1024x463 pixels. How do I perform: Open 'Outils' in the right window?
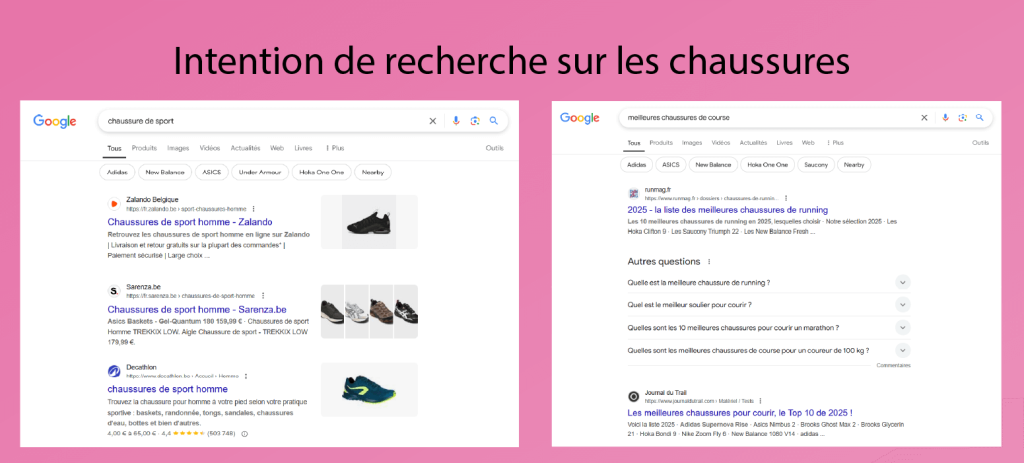(x=980, y=142)
